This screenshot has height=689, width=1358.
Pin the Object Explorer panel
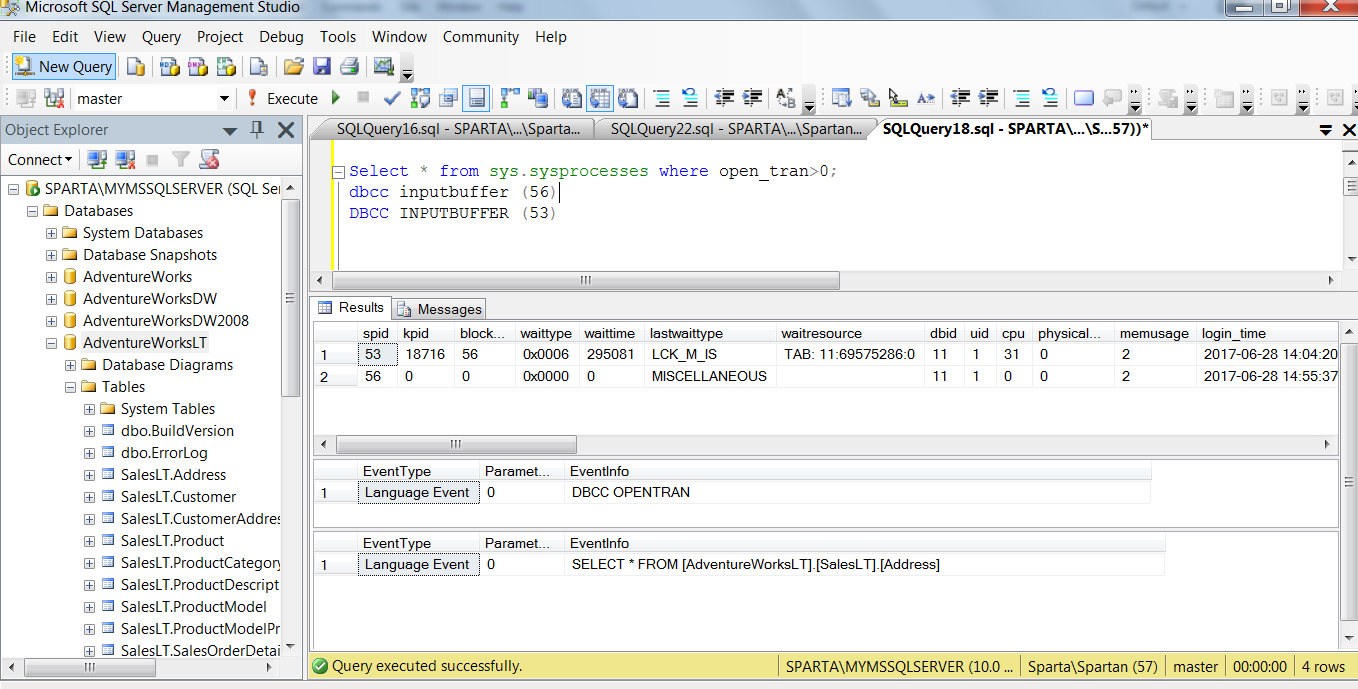(x=257, y=130)
